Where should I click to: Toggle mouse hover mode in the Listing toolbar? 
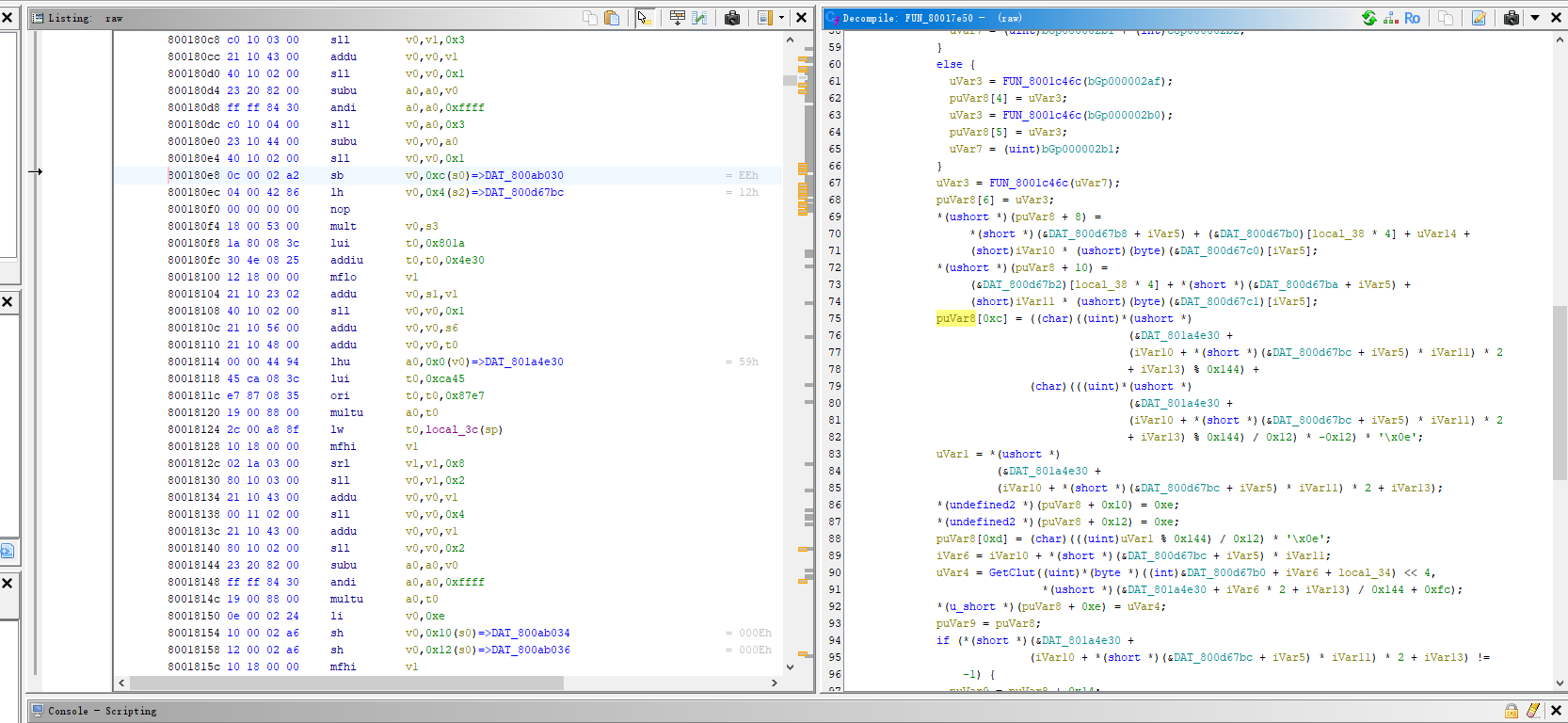pos(644,18)
